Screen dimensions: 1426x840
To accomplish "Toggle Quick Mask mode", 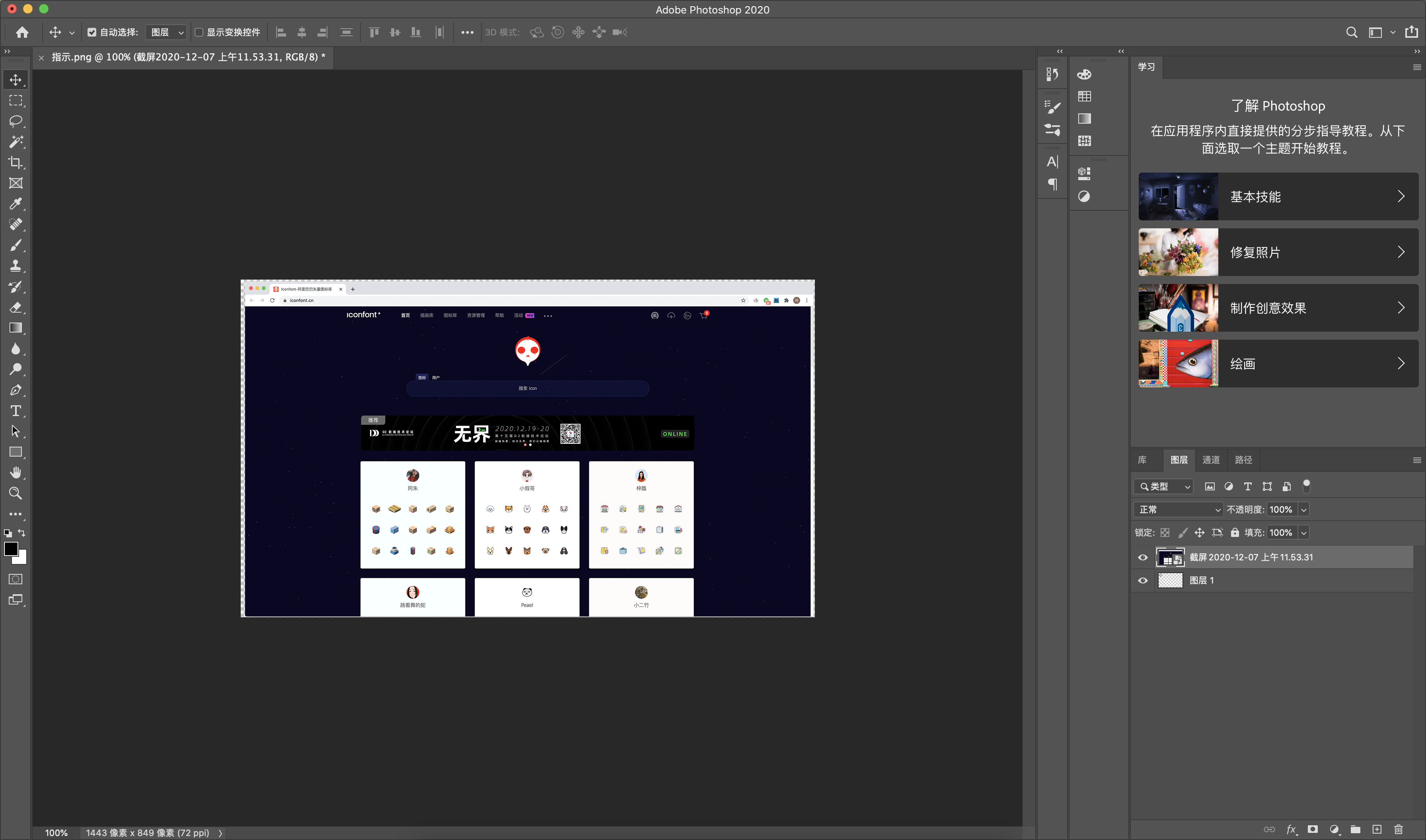I will (x=16, y=579).
